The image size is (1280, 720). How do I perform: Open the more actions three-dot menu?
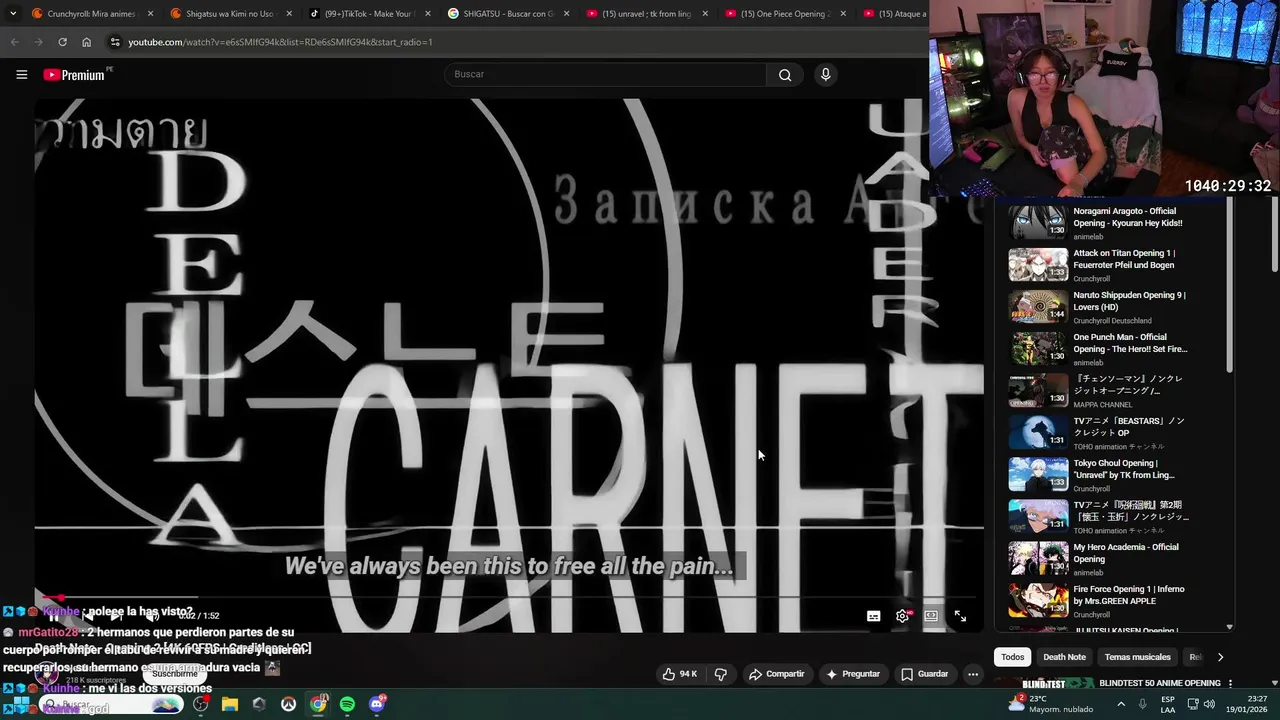tap(972, 674)
